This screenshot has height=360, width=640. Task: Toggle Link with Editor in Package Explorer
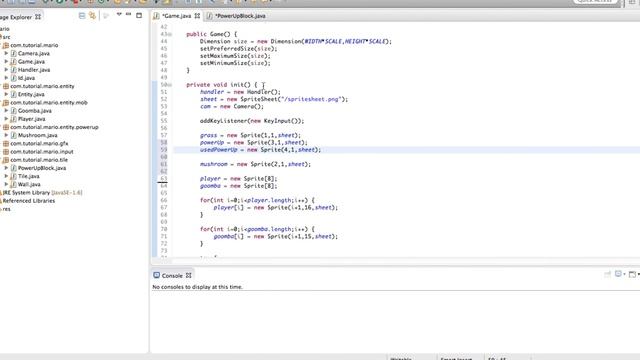pos(93,16)
